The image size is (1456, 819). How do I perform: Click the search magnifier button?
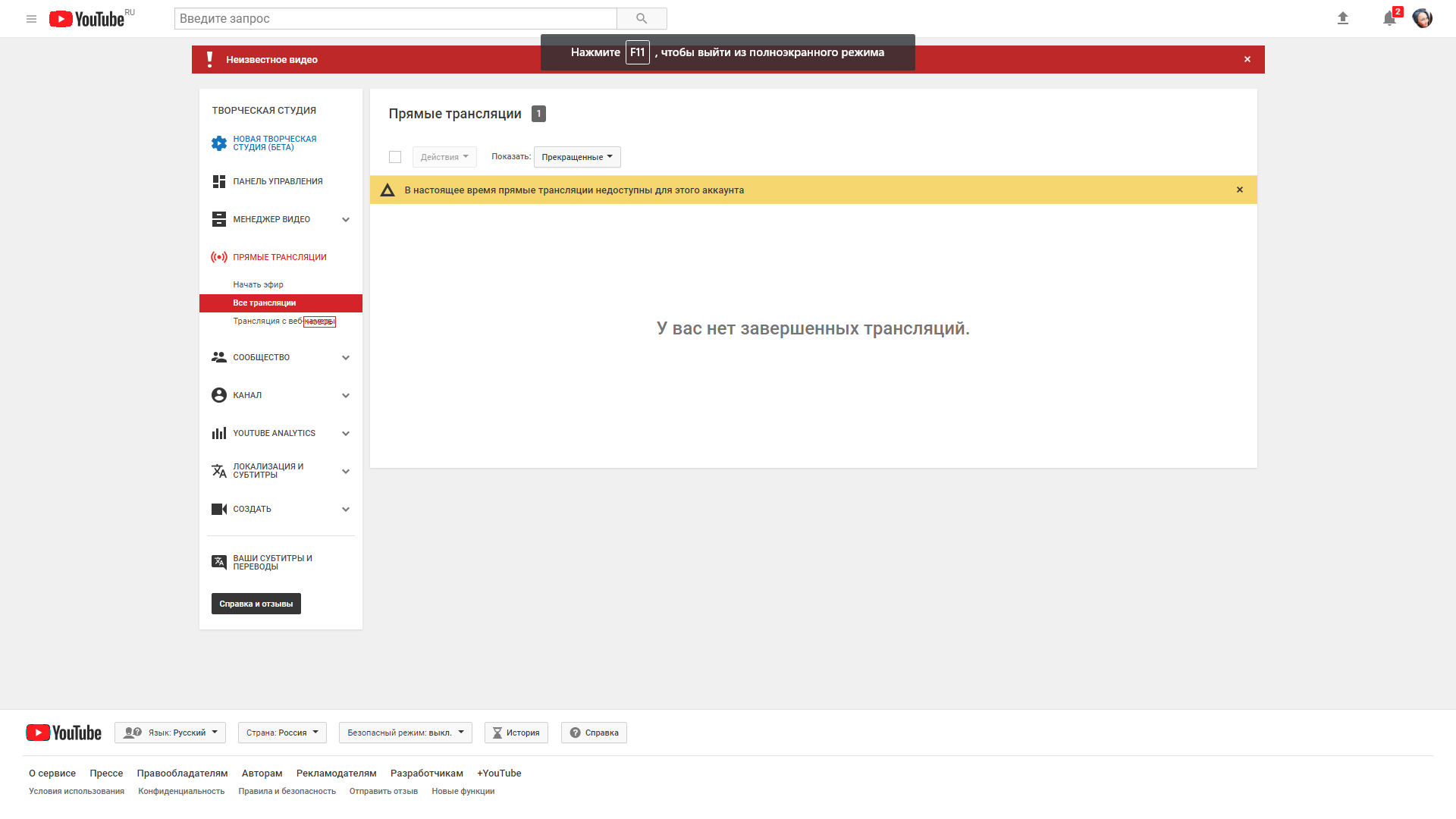coord(642,19)
